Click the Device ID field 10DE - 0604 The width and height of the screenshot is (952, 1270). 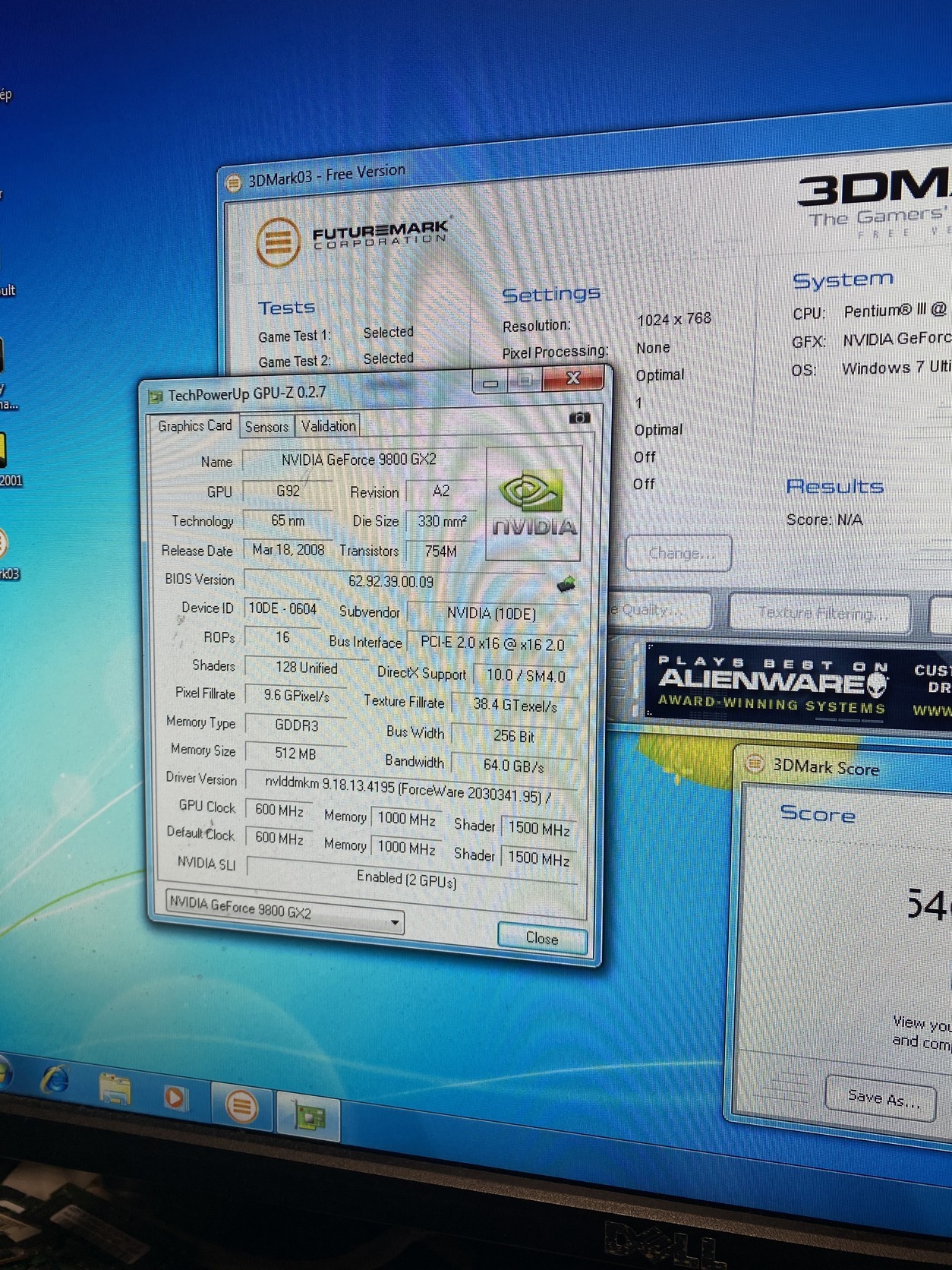tap(282, 608)
